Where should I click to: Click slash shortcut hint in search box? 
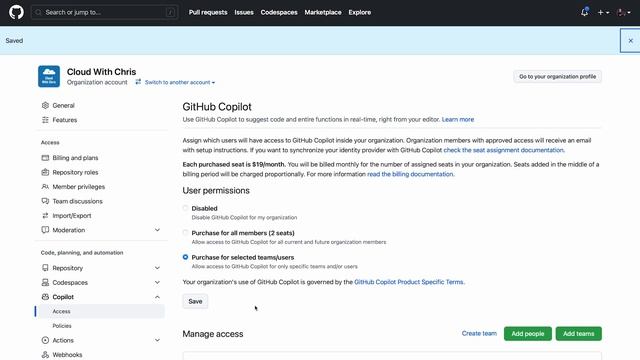(171, 13)
